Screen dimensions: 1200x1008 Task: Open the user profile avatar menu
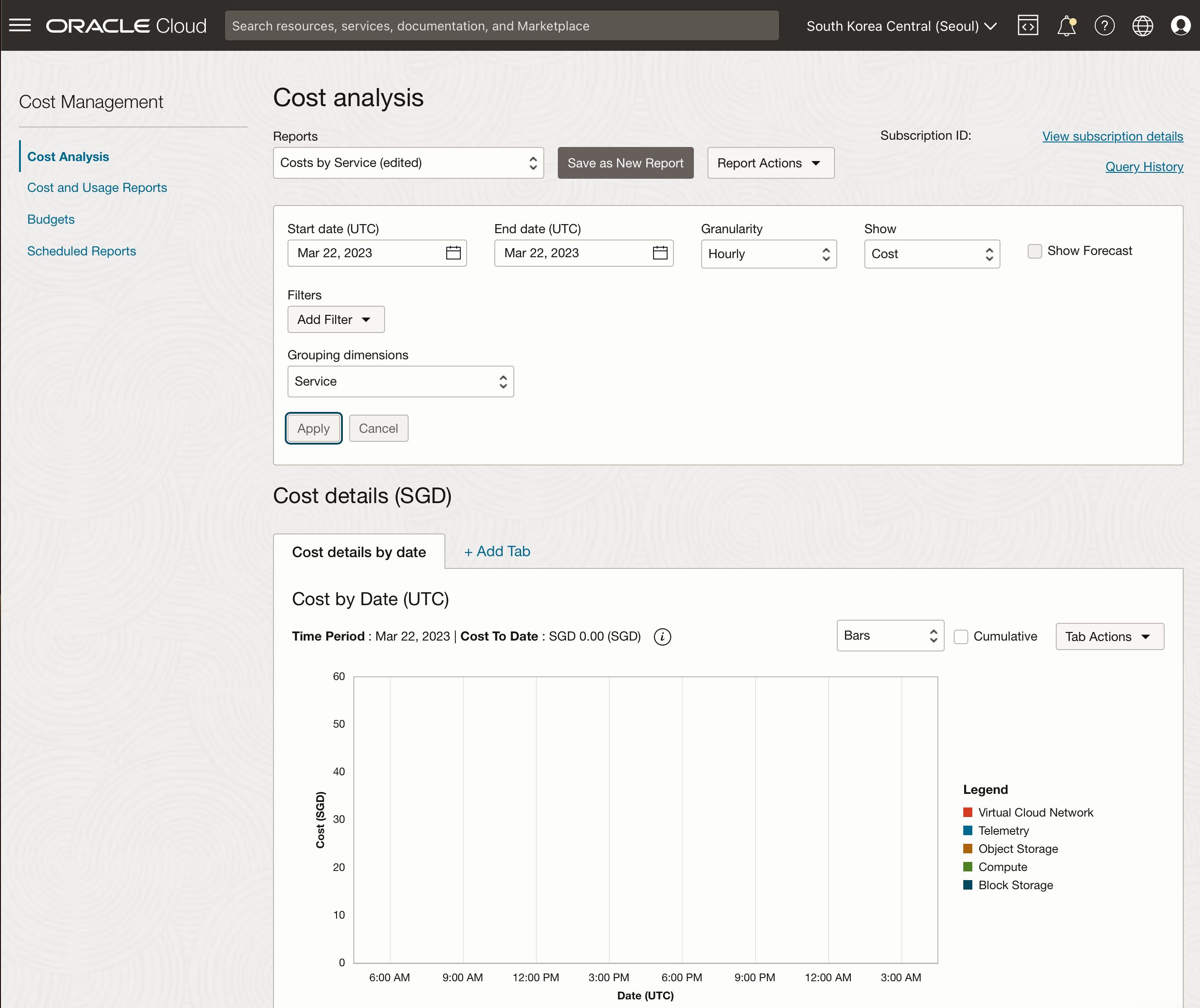[1180, 26]
